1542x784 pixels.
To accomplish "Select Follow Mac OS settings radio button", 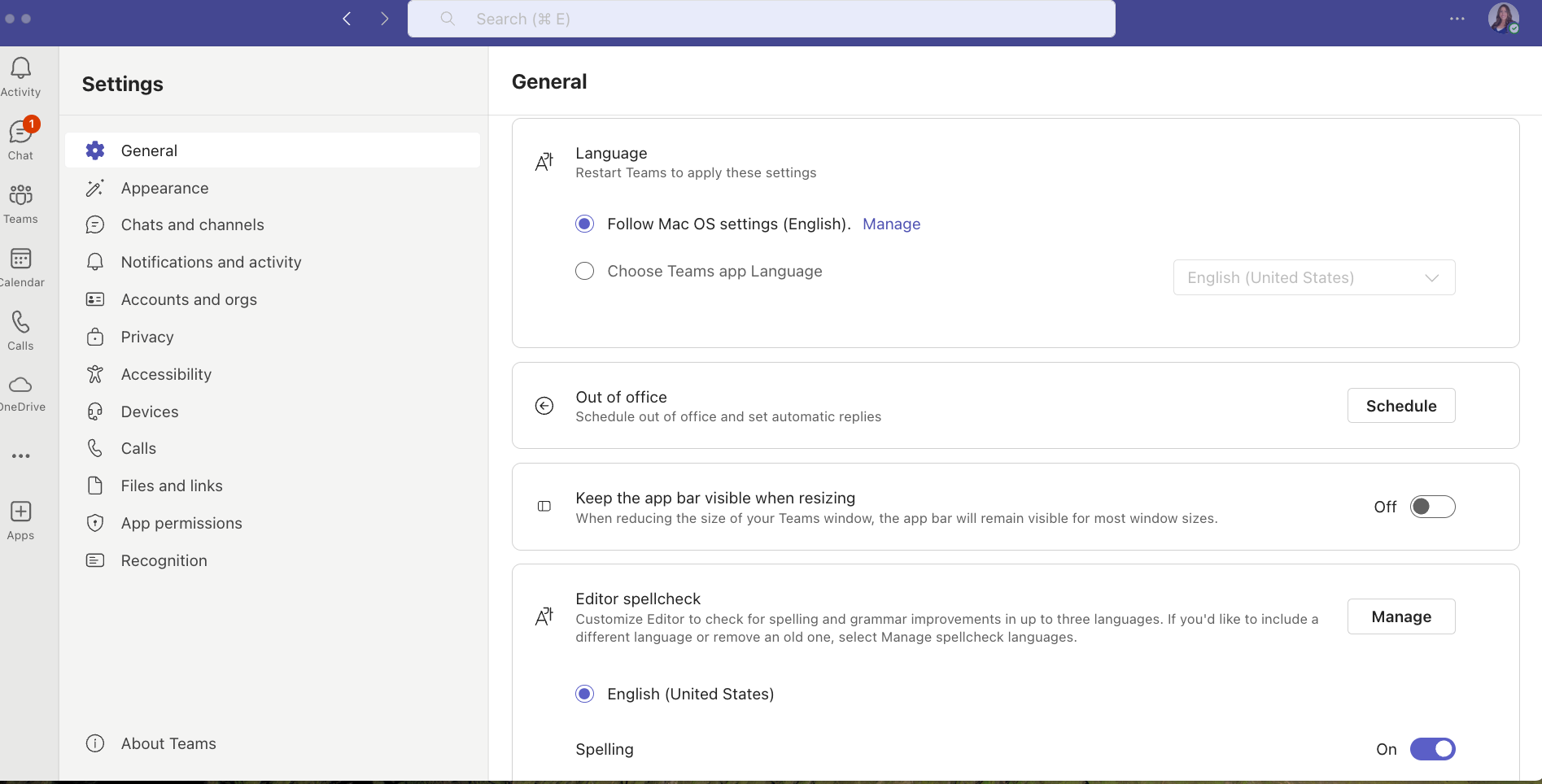I will pyautogui.click(x=584, y=224).
